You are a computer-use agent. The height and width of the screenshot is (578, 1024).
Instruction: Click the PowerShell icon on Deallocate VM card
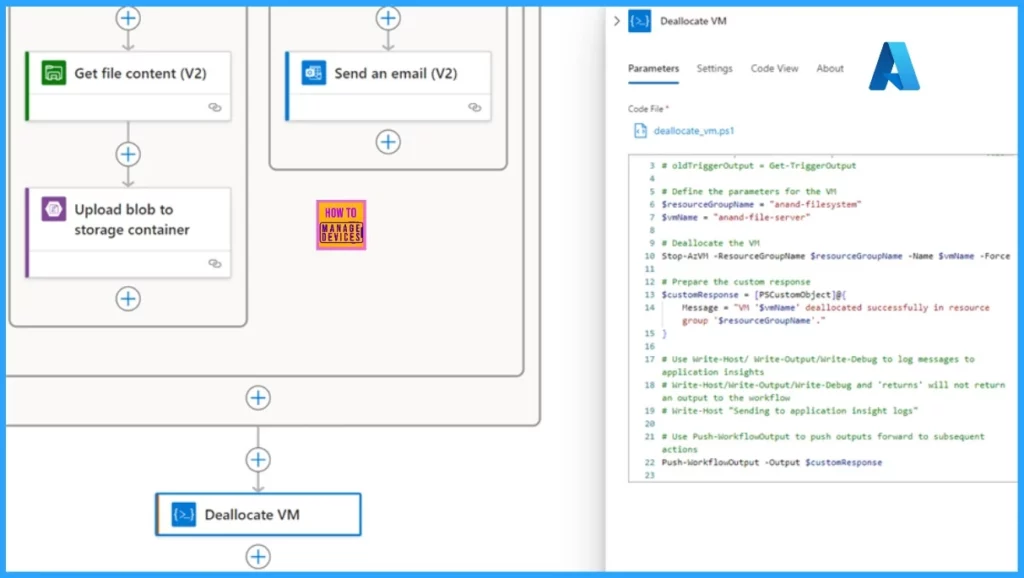[x=184, y=515]
